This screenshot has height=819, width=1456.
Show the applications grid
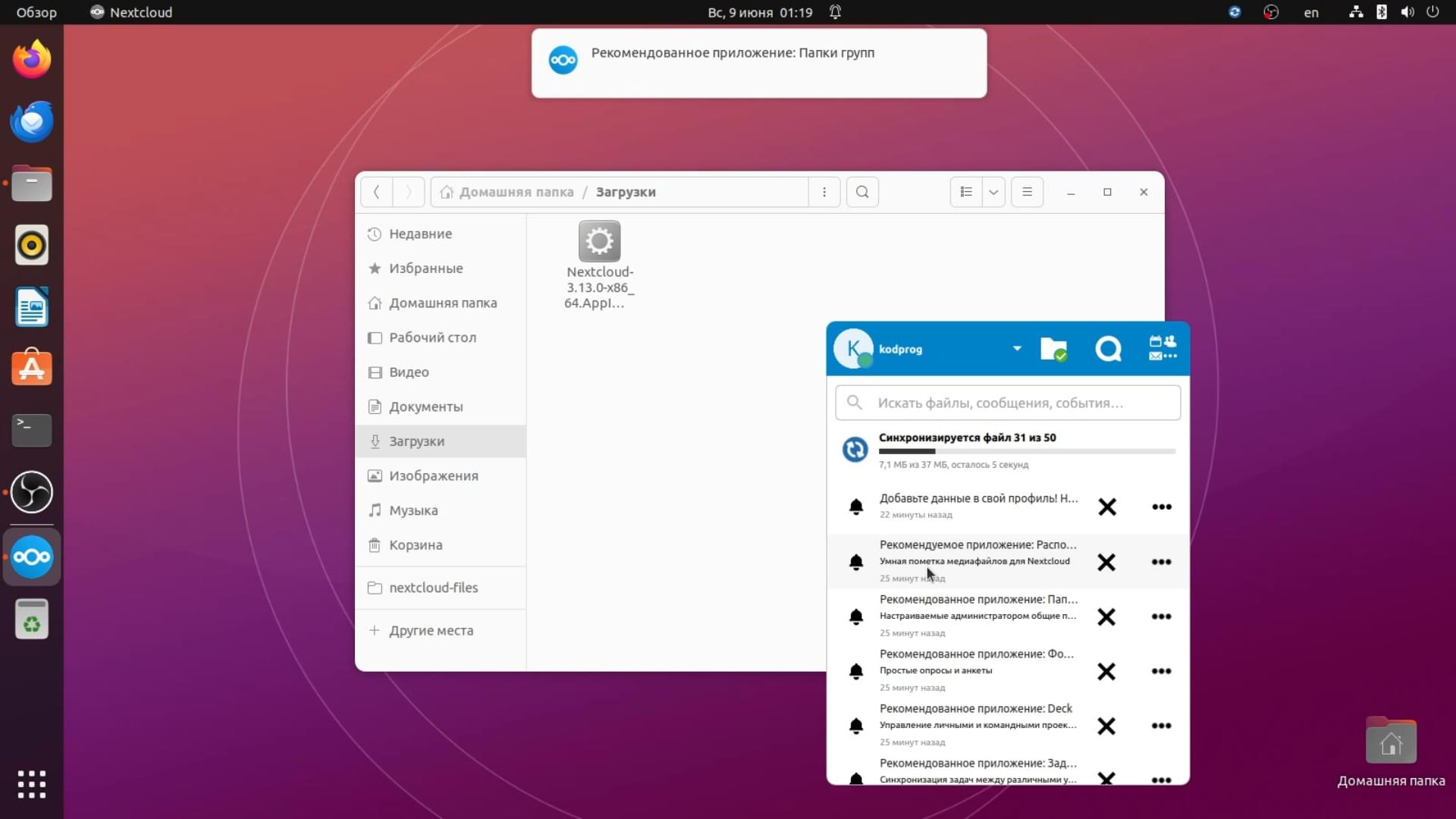(x=32, y=784)
